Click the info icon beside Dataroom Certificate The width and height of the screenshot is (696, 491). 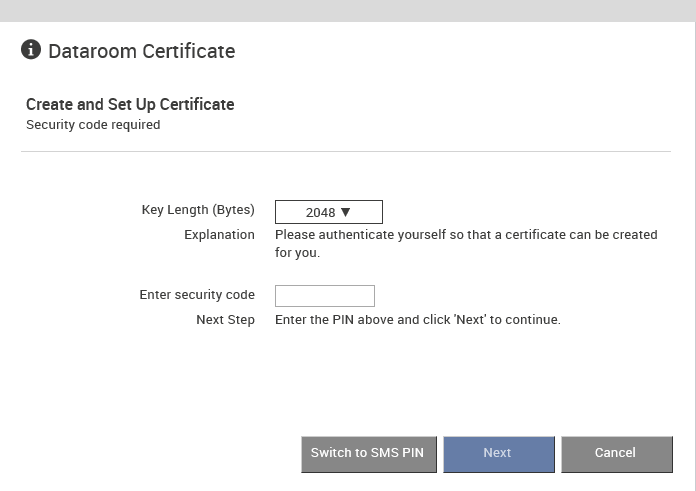(x=31, y=49)
